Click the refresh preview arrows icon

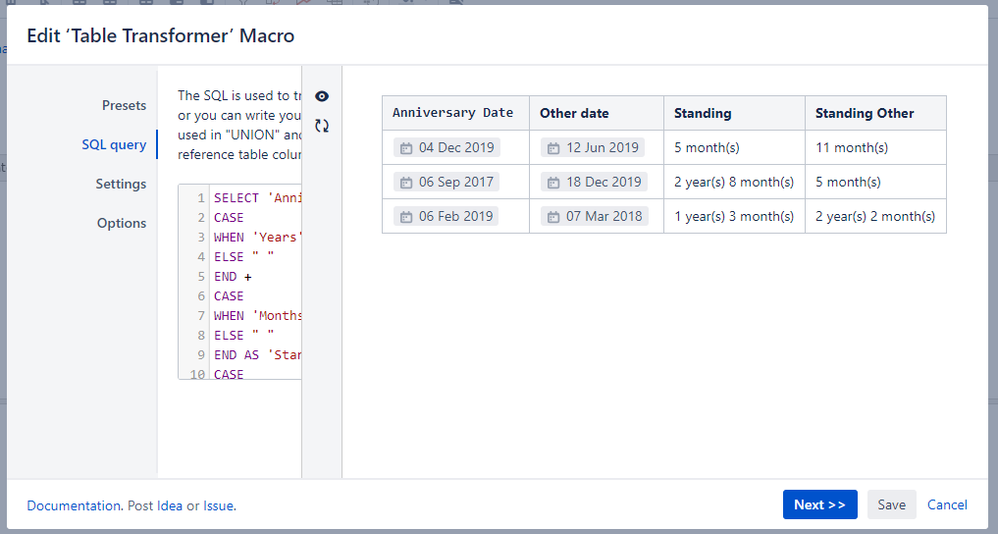322,126
